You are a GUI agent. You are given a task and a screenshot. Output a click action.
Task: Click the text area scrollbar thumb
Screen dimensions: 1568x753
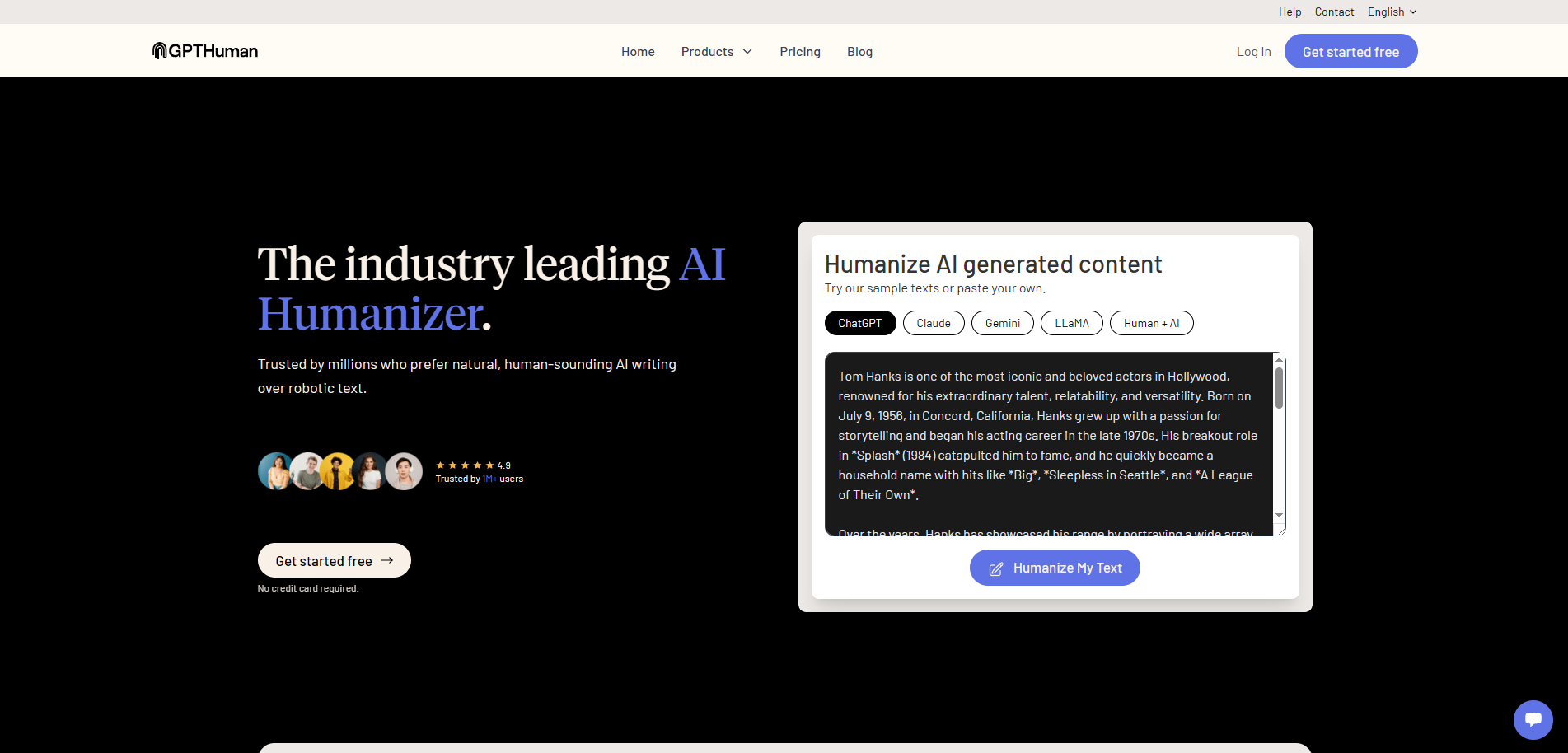(1279, 387)
